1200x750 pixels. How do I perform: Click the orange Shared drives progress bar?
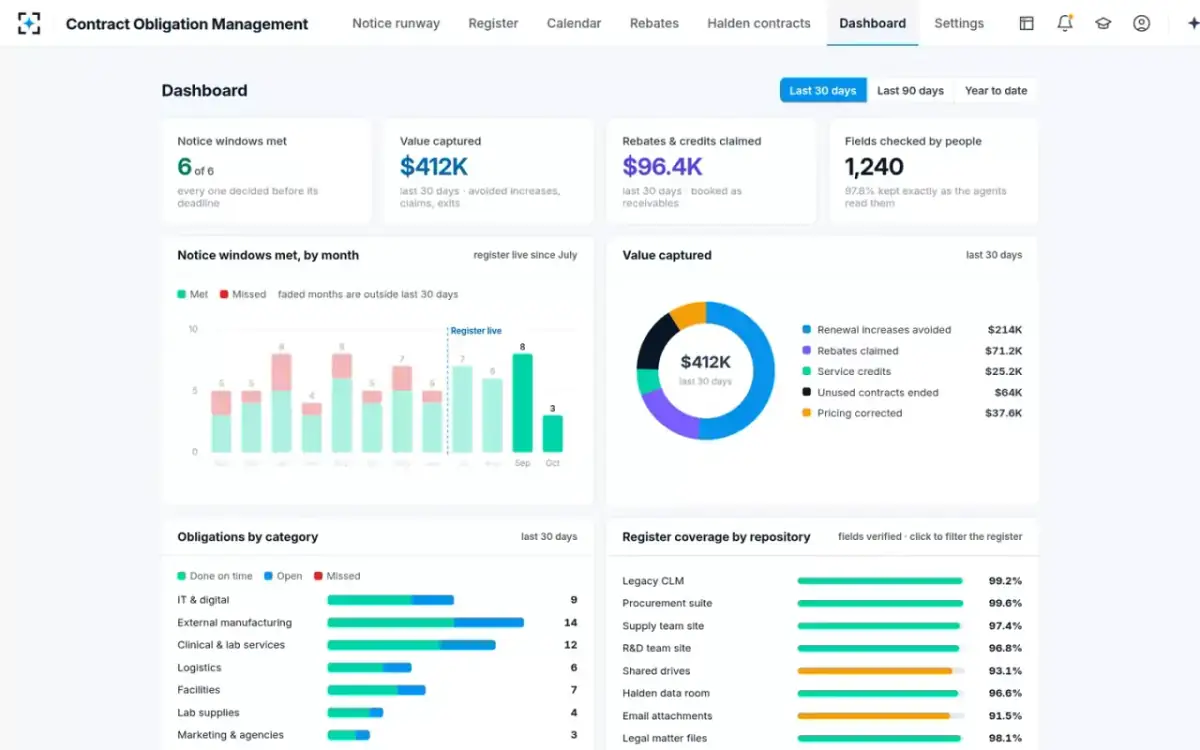click(x=880, y=671)
